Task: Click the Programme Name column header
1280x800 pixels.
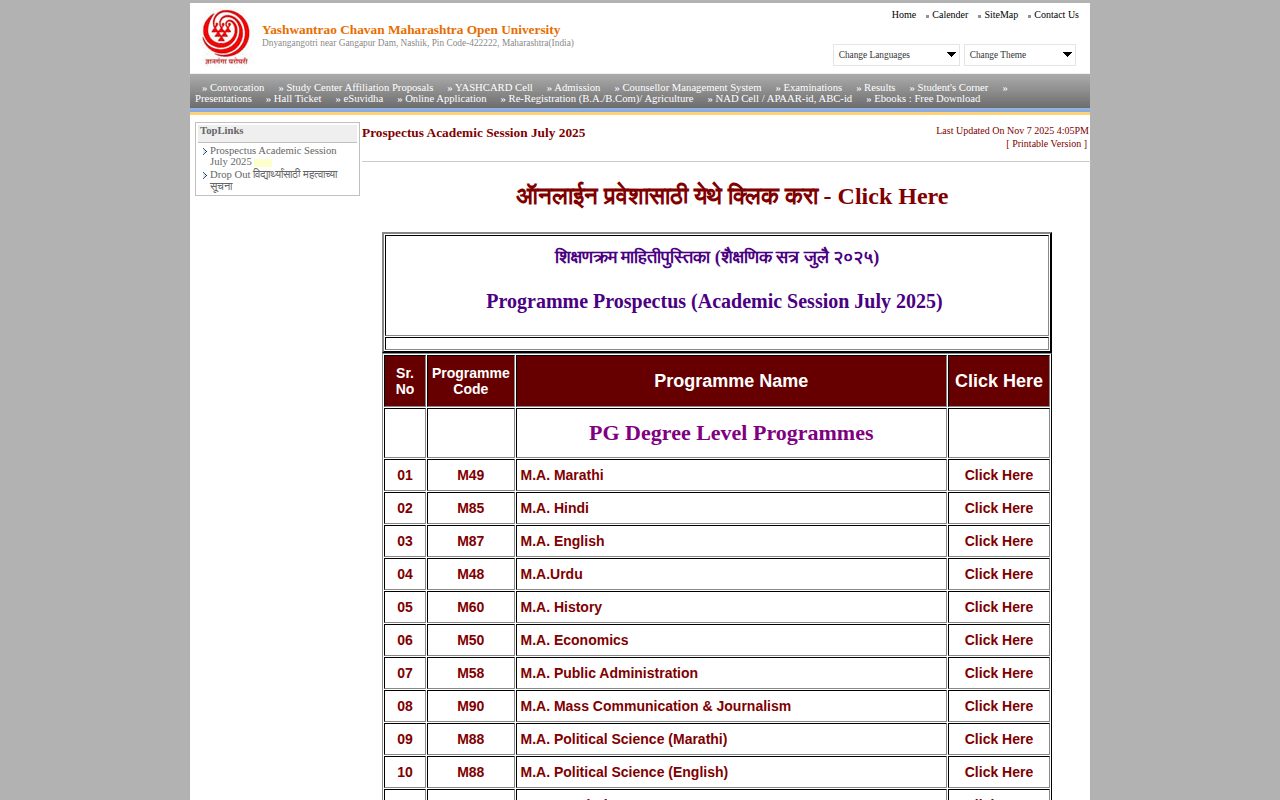Action: coord(731,381)
